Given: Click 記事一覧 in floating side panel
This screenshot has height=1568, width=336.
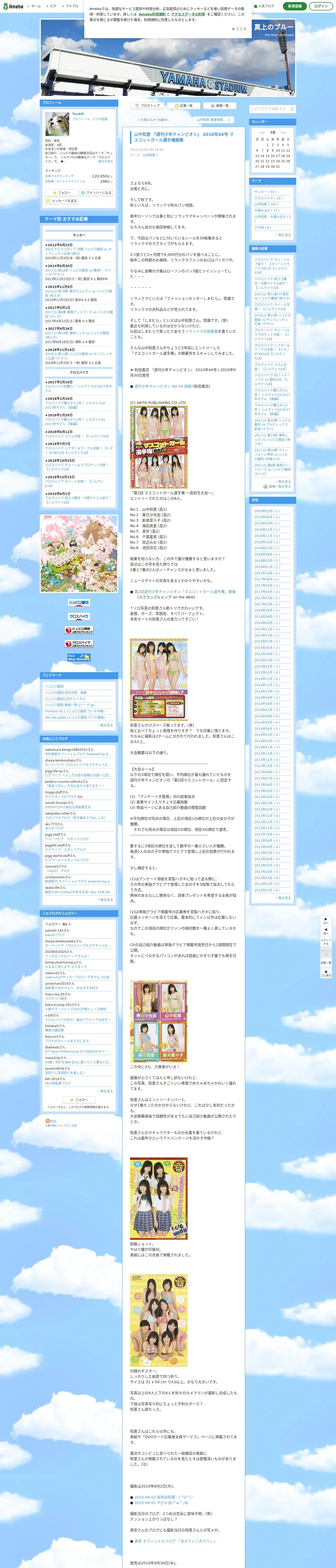Looking at the screenshot, I should [x=326, y=962].
